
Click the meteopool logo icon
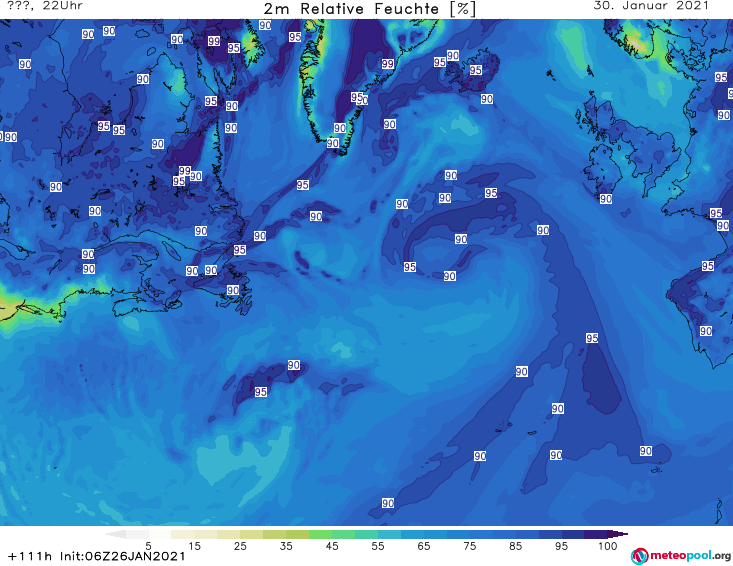click(x=639, y=556)
